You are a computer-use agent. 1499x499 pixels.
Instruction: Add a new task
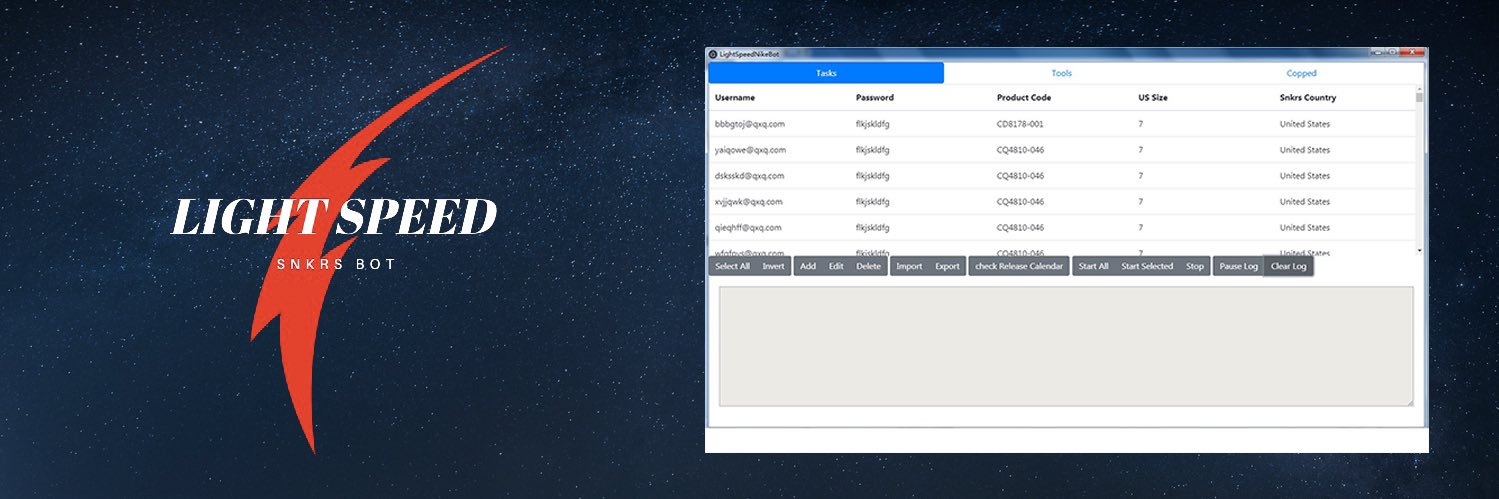pyautogui.click(x=808, y=266)
